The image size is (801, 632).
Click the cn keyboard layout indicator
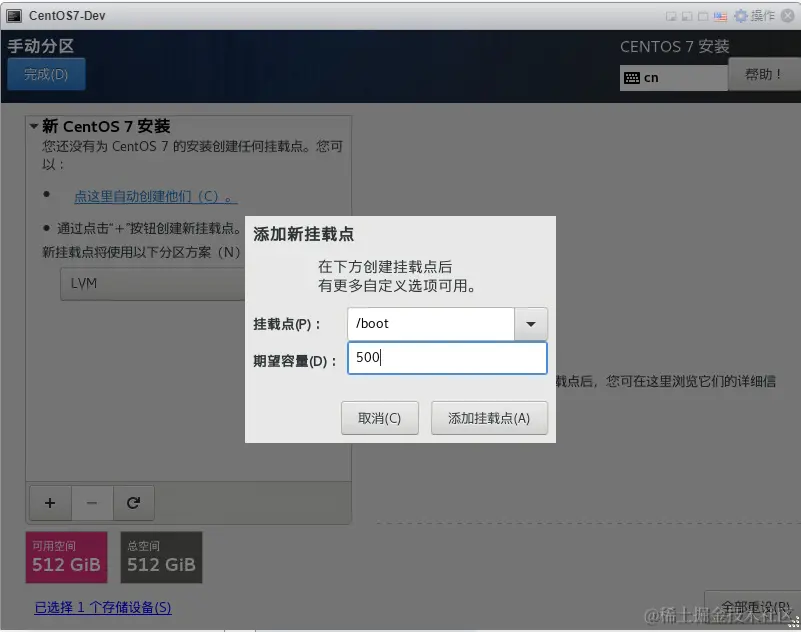pyautogui.click(x=673, y=78)
